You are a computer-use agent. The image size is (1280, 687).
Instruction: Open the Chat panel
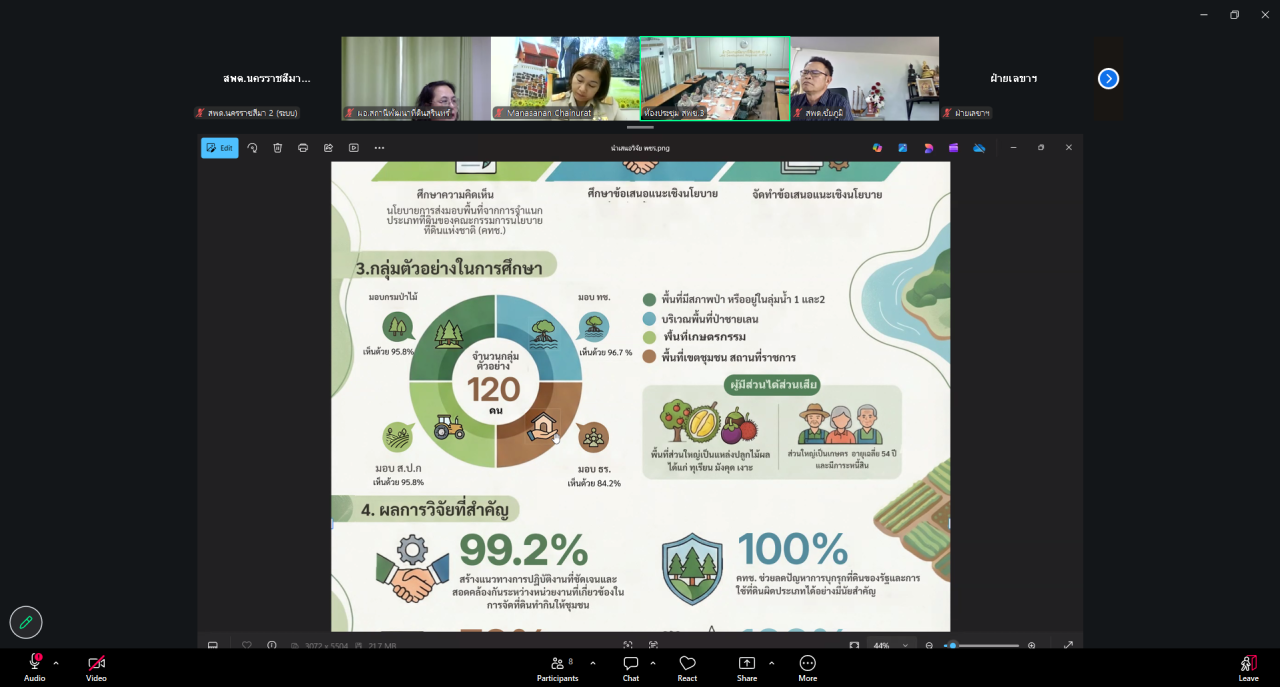[631, 667]
